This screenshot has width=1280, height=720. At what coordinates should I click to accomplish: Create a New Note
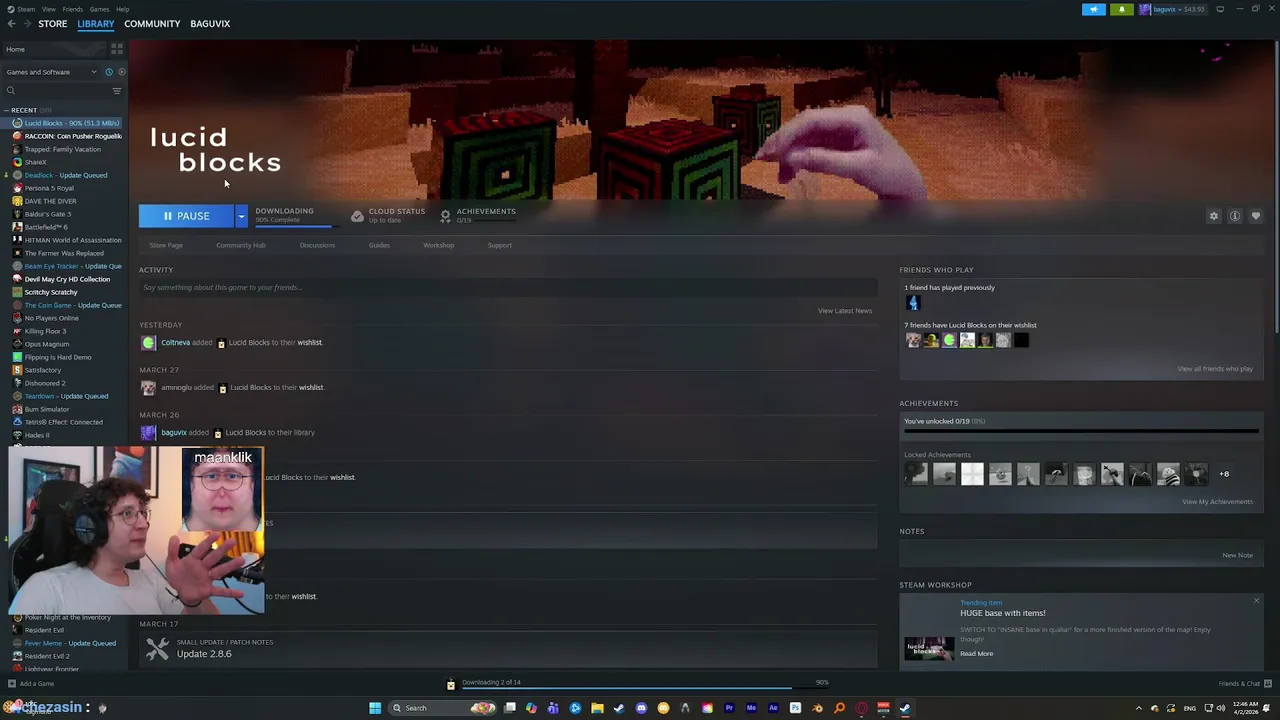(1237, 556)
